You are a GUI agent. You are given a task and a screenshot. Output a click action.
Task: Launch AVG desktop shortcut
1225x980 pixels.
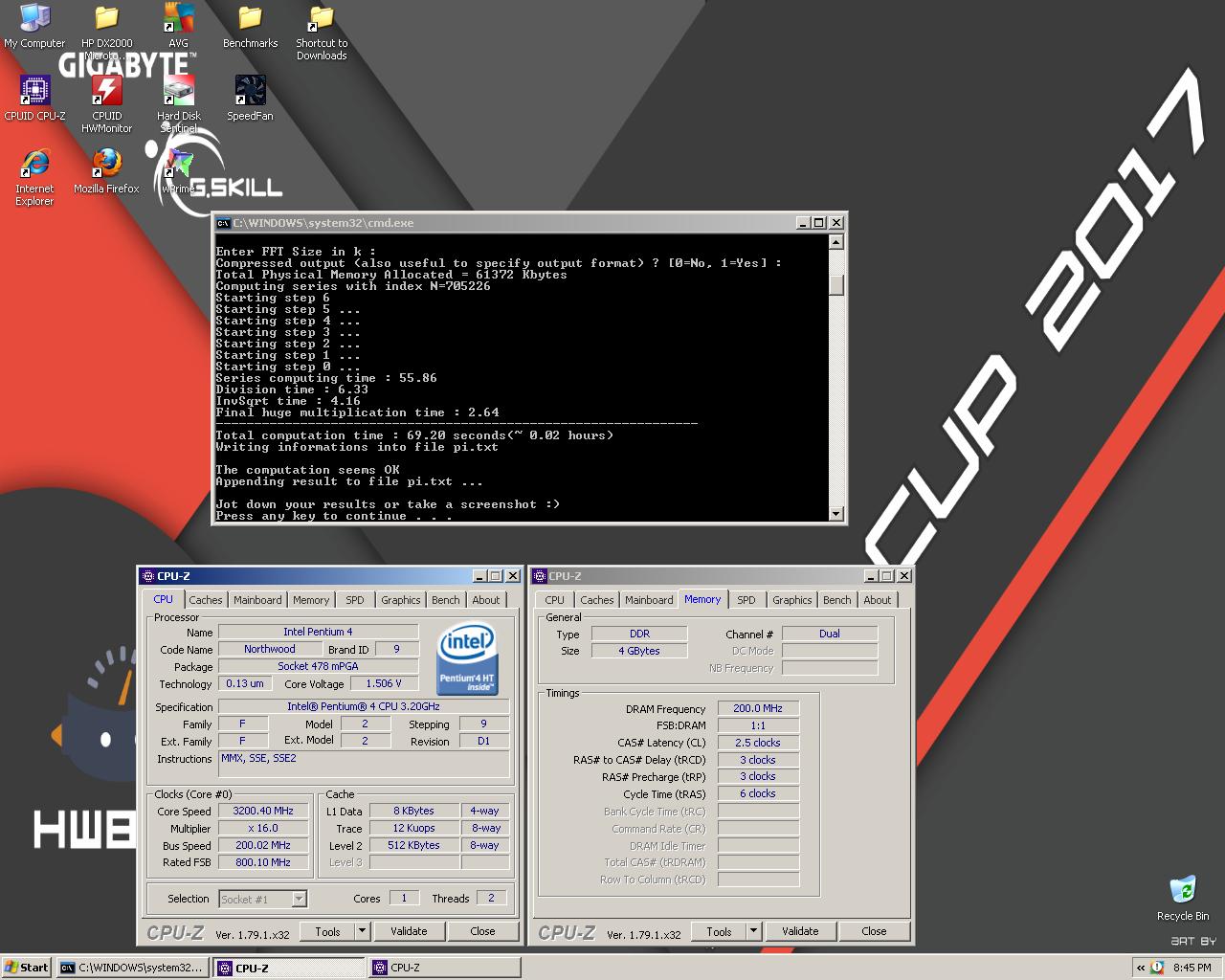coord(178,26)
